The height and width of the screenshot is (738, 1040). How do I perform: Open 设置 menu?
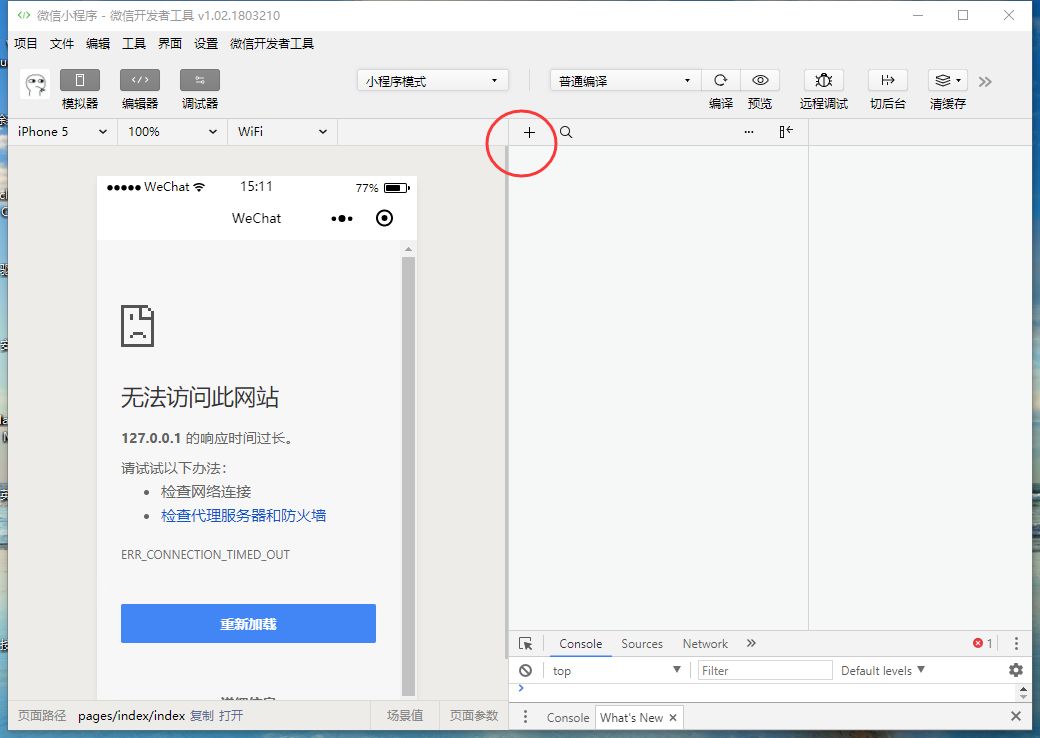click(x=206, y=44)
